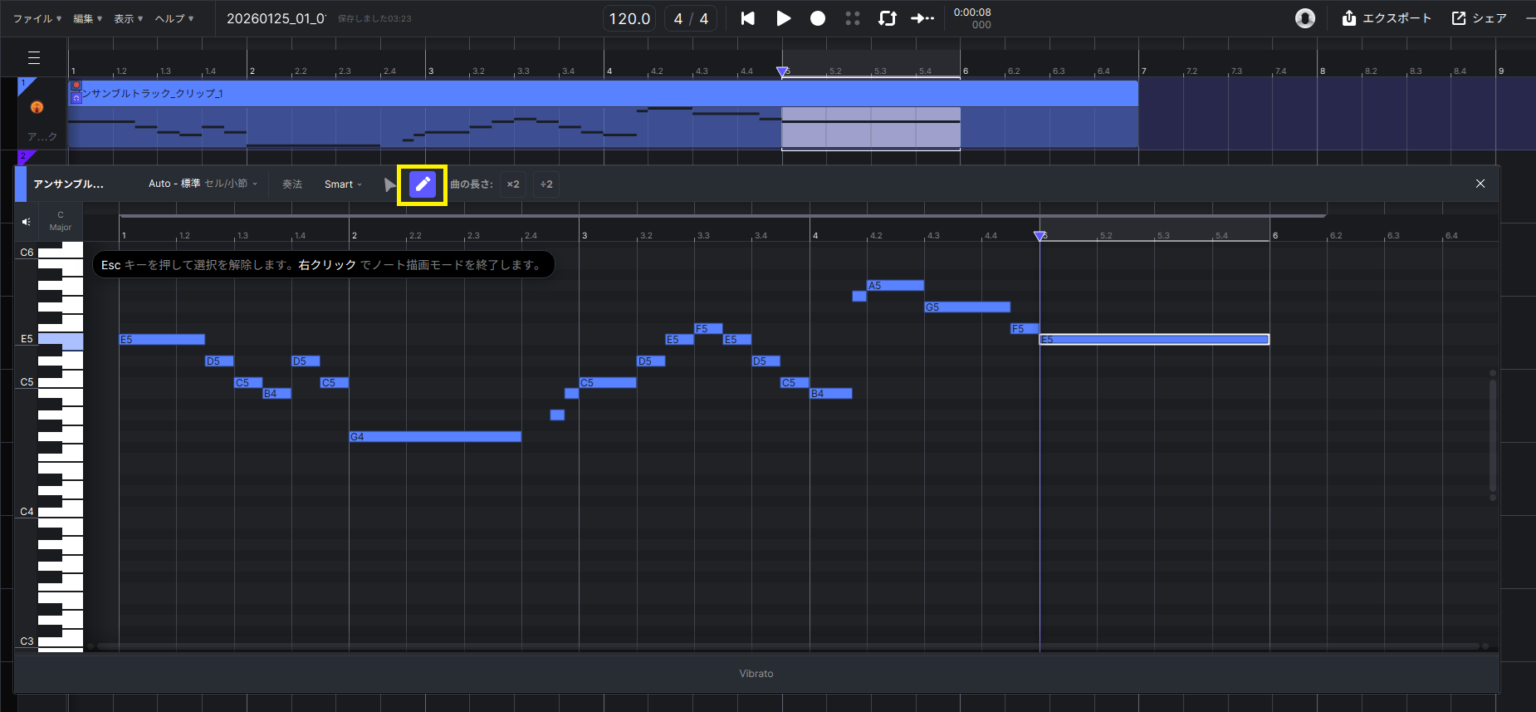This screenshot has width=1536, height=712.
Task: Mute the track using the speaker icon
Action: pos(25,221)
